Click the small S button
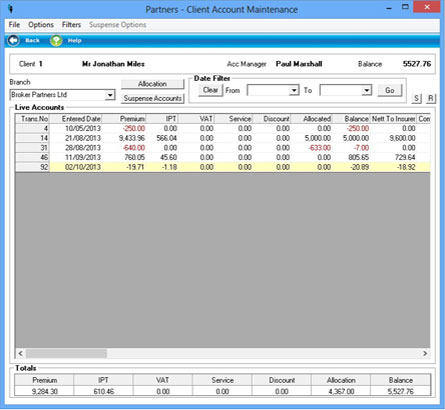Screen dimensions: 445x410 [x=416, y=98]
